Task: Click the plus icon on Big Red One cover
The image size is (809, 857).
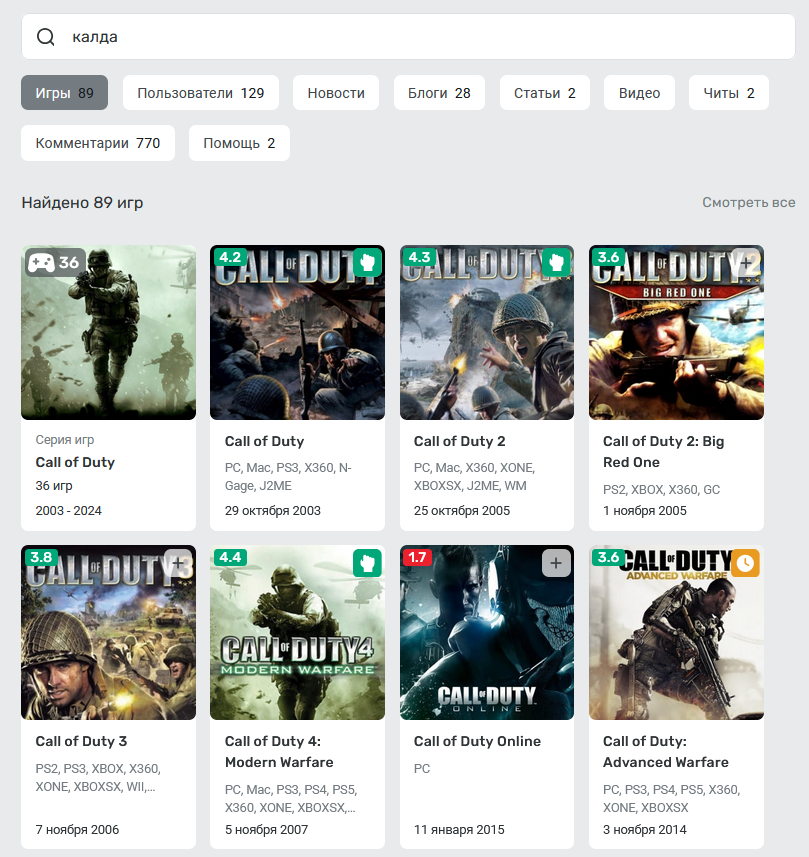Action: point(746,263)
